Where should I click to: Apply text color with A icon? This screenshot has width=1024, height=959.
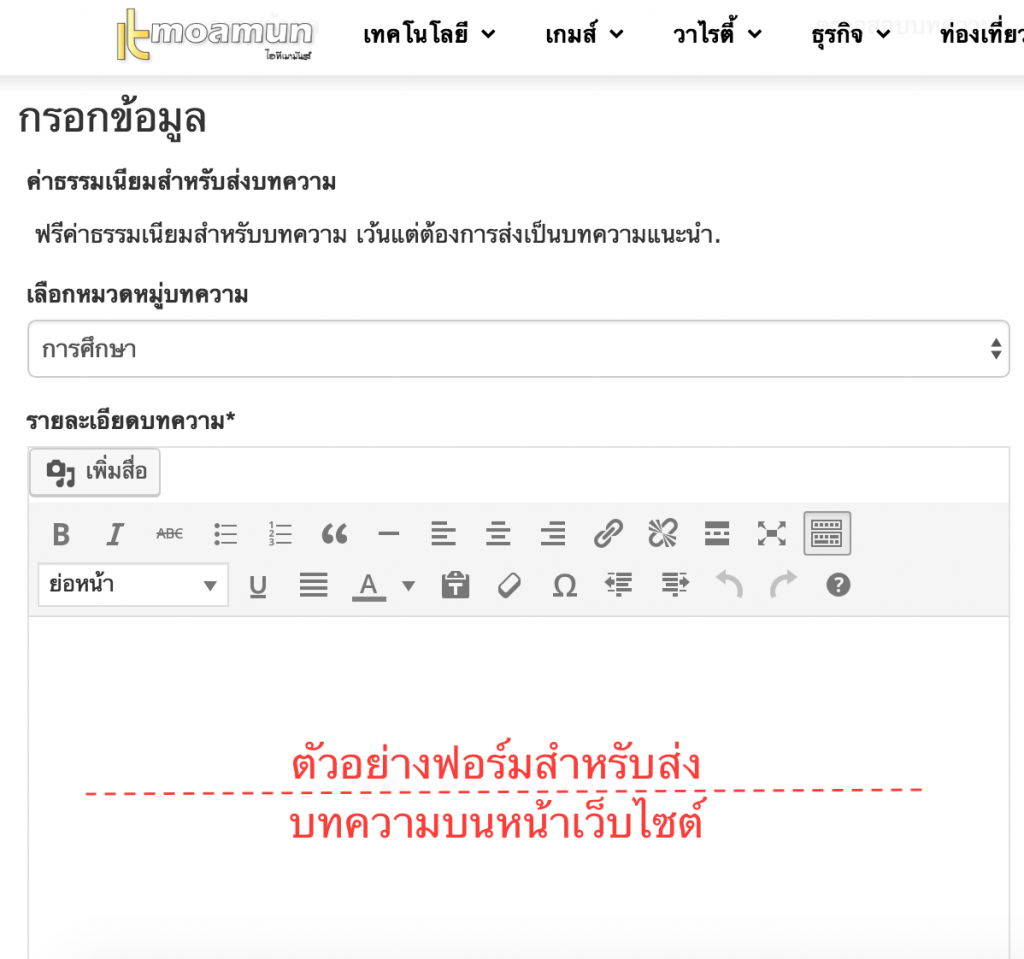369,585
